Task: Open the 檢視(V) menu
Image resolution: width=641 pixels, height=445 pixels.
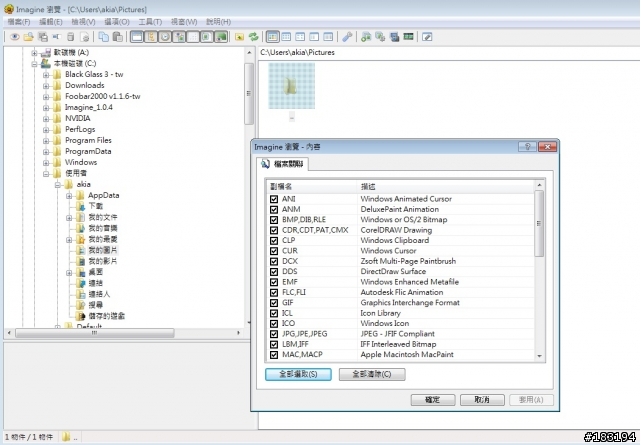Action: coord(83,22)
